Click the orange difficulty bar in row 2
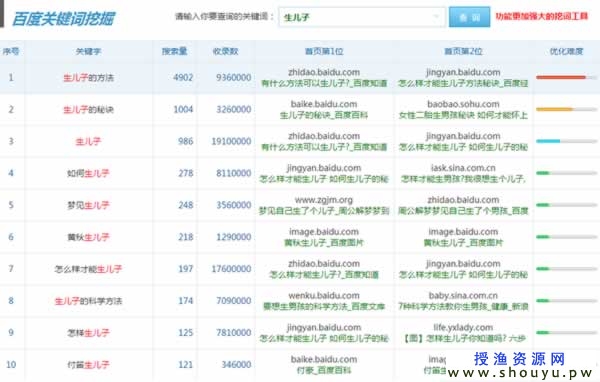Image resolution: width=600 pixels, height=382 pixels. pos(554,109)
